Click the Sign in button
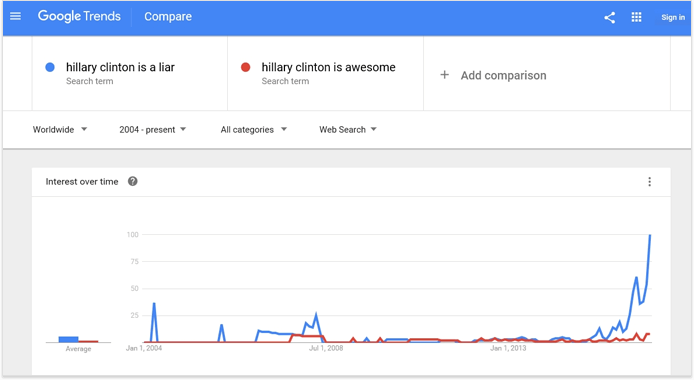Screen dimensions: 694x380 click(673, 17)
